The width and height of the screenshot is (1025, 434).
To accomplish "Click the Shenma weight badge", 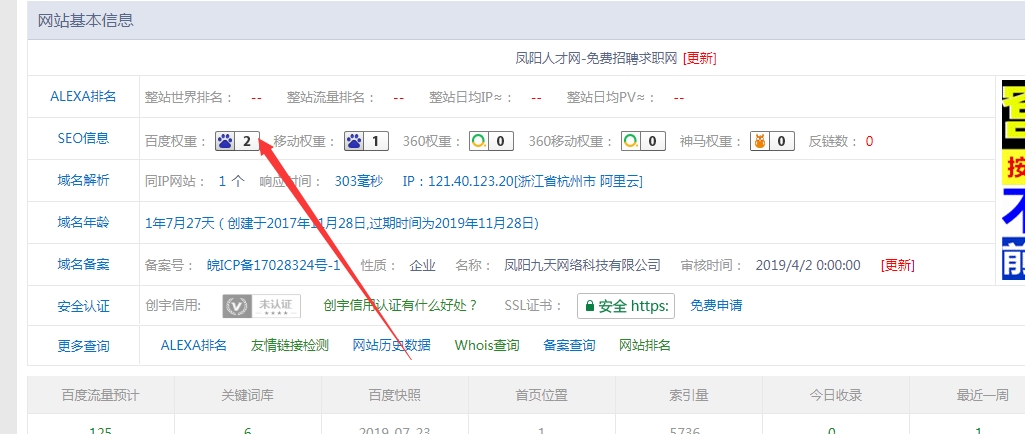I will click(x=773, y=141).
